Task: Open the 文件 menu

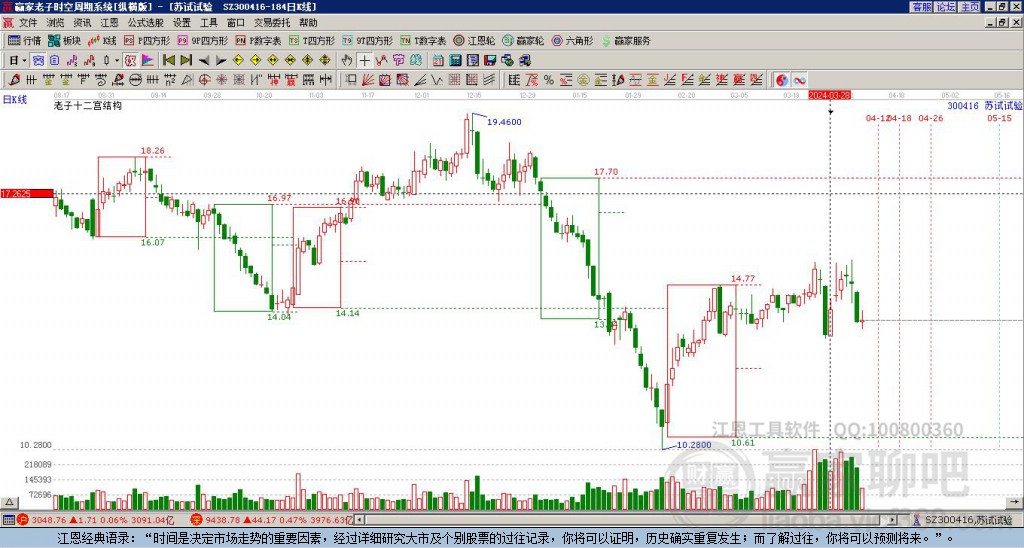Action: (28, 23)
